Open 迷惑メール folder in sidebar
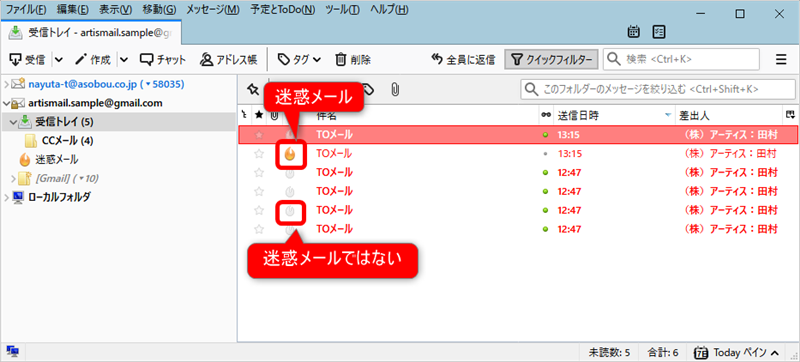800x362 pixels. click(56, 160)
